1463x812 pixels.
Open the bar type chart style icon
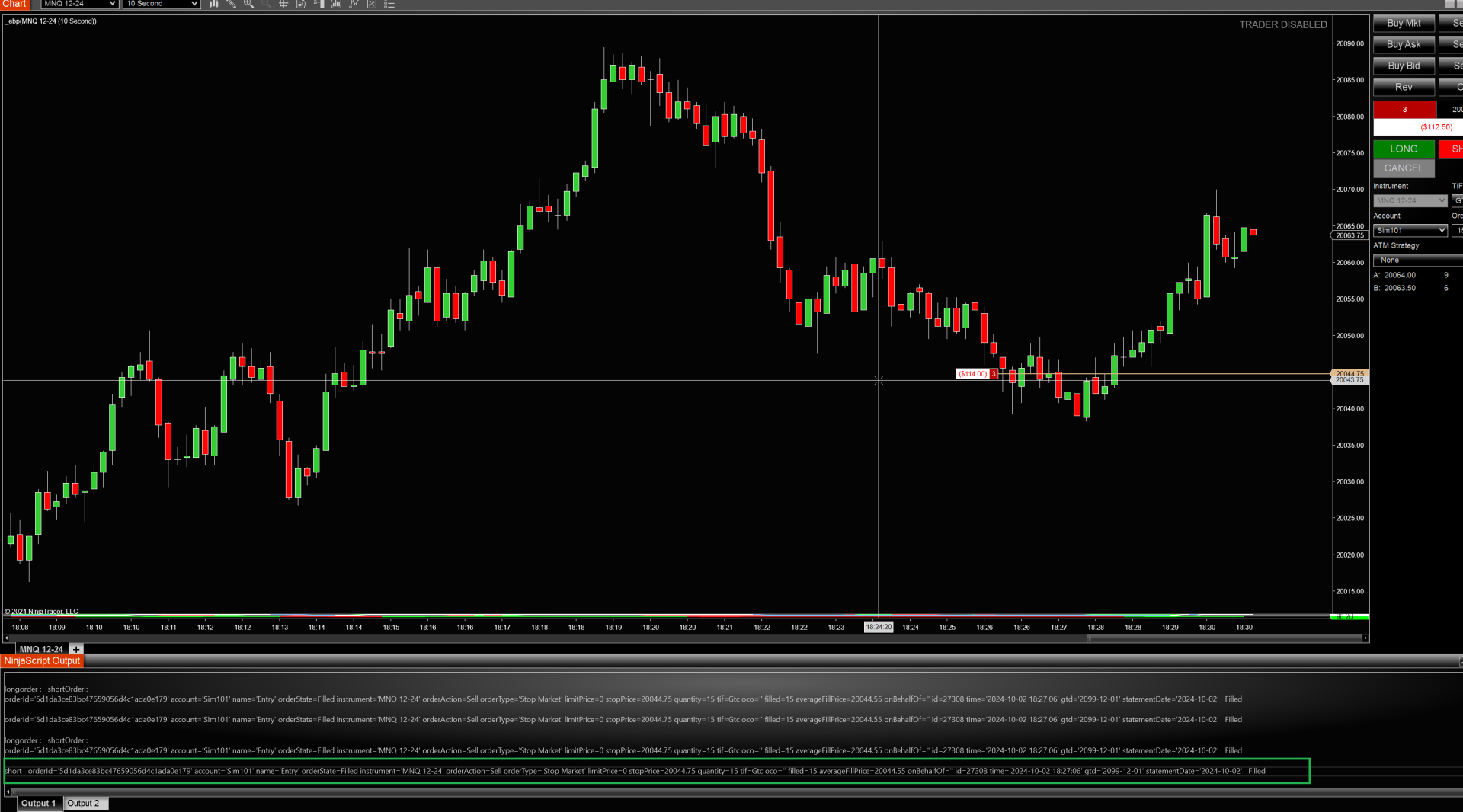213,4
